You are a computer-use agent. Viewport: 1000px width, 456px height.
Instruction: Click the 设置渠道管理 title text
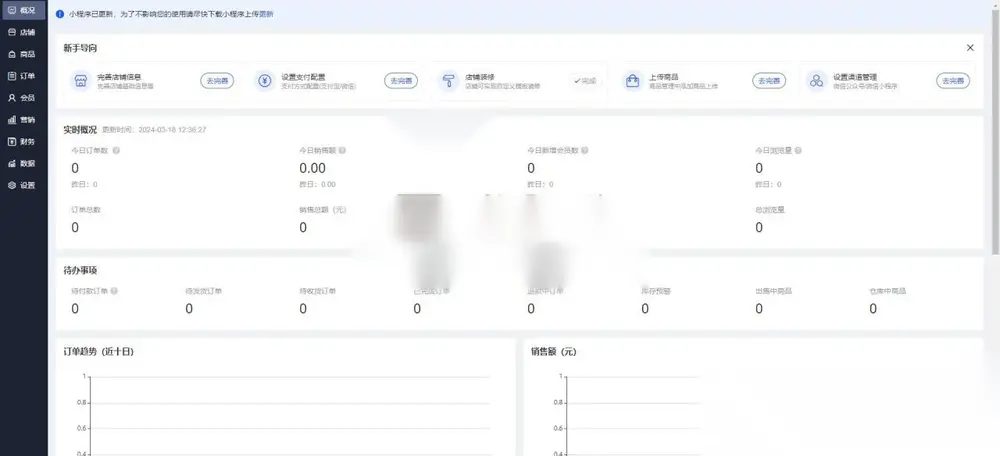pos(855,77)
